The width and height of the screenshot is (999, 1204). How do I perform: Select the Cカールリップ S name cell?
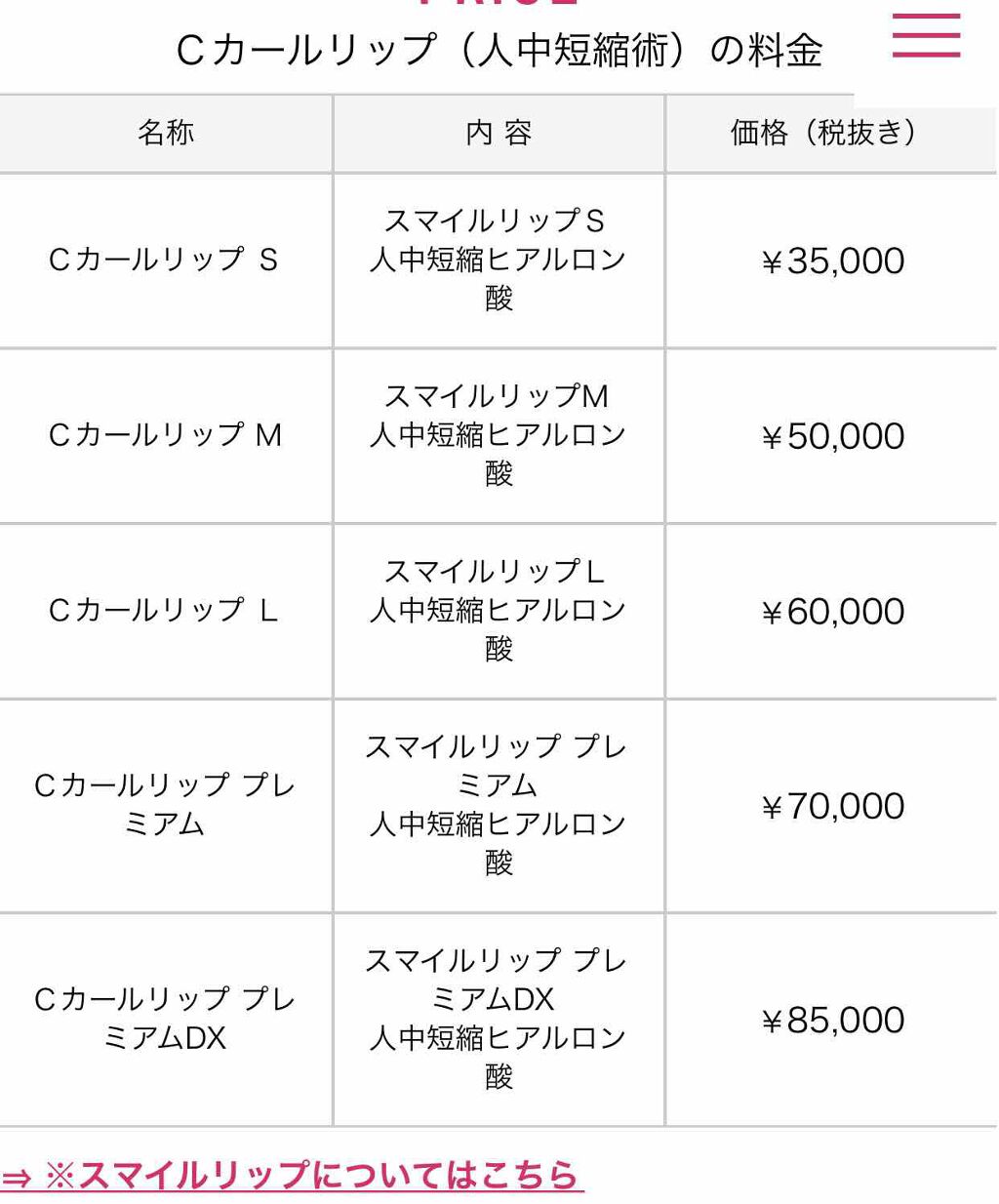click(x=164, y=260)
